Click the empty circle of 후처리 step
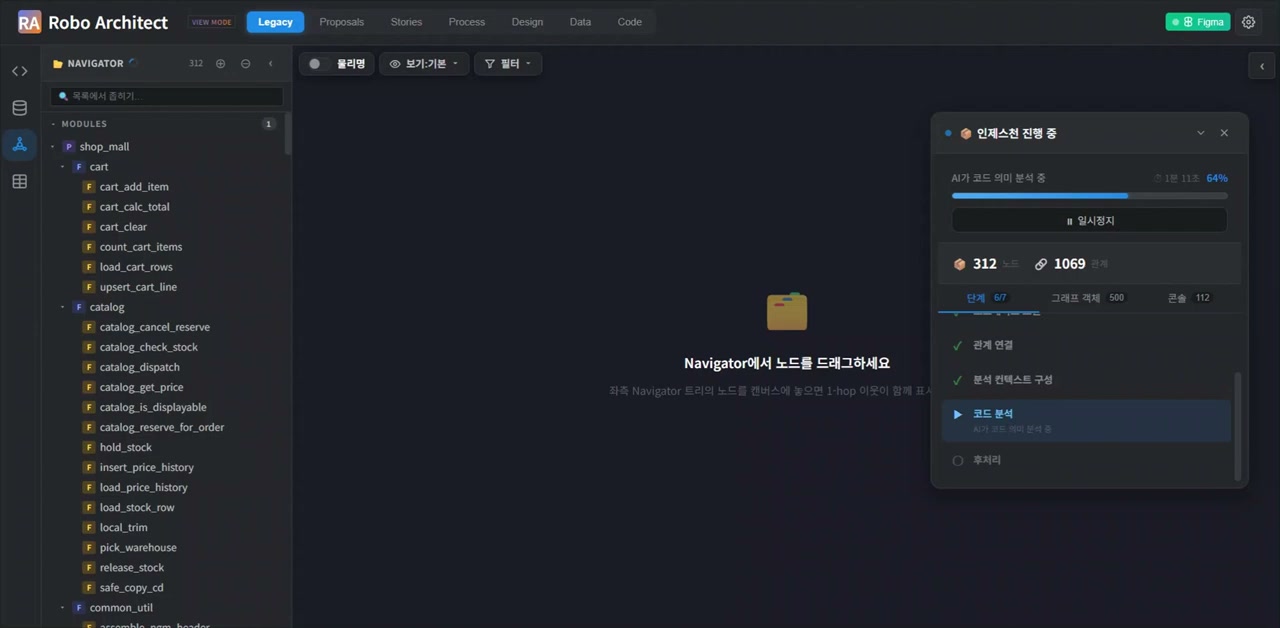1280x628 pixels. pos(958,461)
